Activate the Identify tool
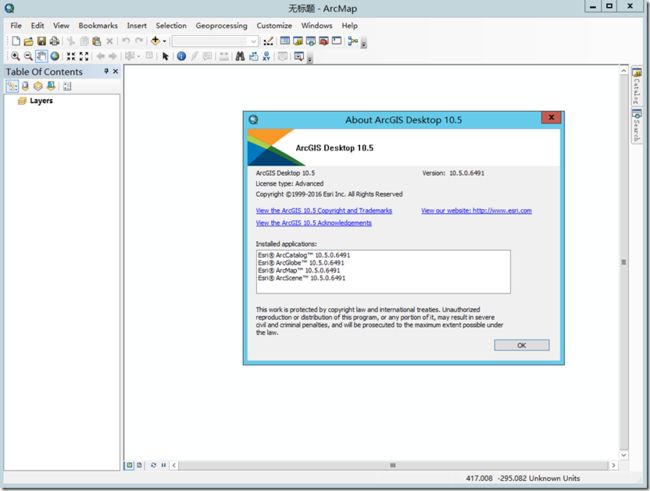 click(x=181, y=56)
